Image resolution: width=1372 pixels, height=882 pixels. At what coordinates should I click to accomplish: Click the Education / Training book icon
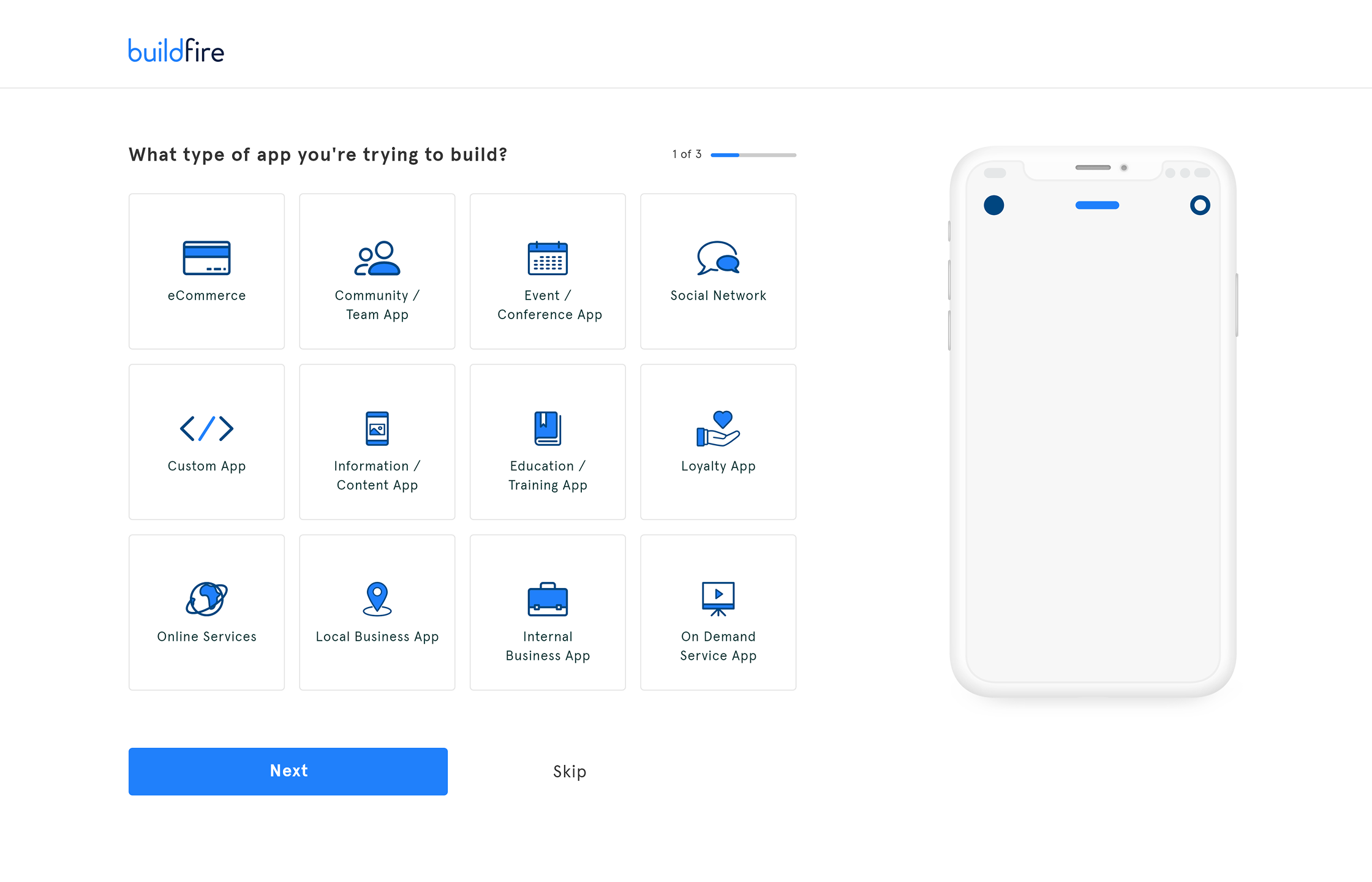click(x=548, y=428)
